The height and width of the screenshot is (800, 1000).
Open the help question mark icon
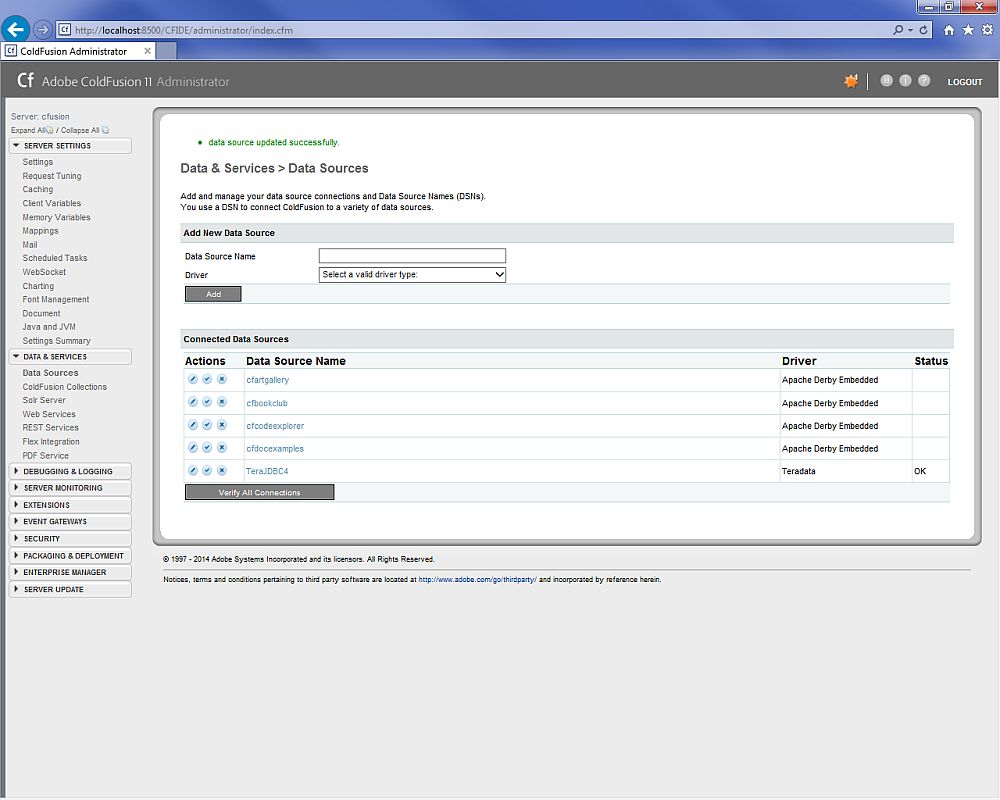(924, 80)
